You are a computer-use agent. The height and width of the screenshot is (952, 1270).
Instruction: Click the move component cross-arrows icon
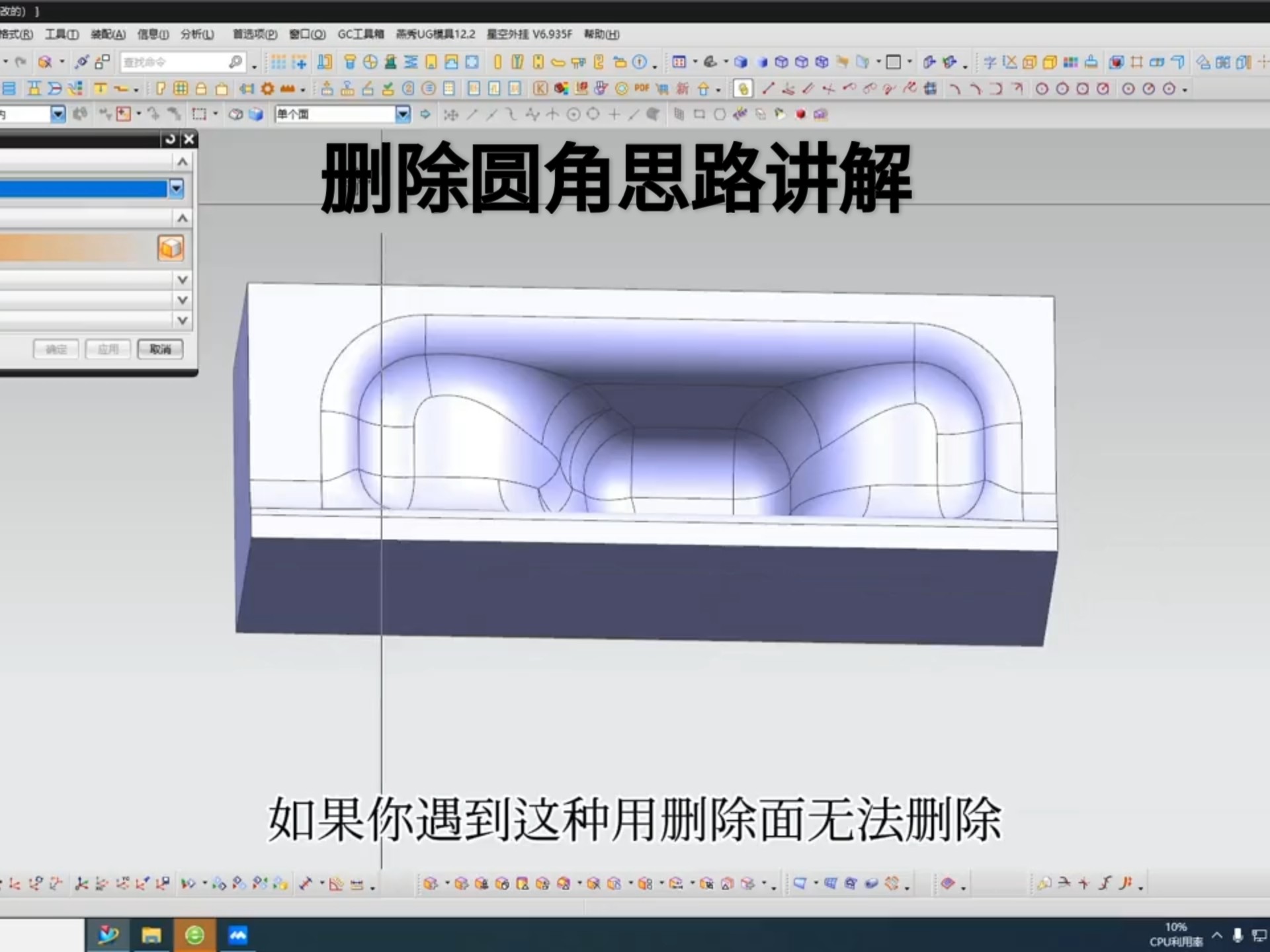301,63
